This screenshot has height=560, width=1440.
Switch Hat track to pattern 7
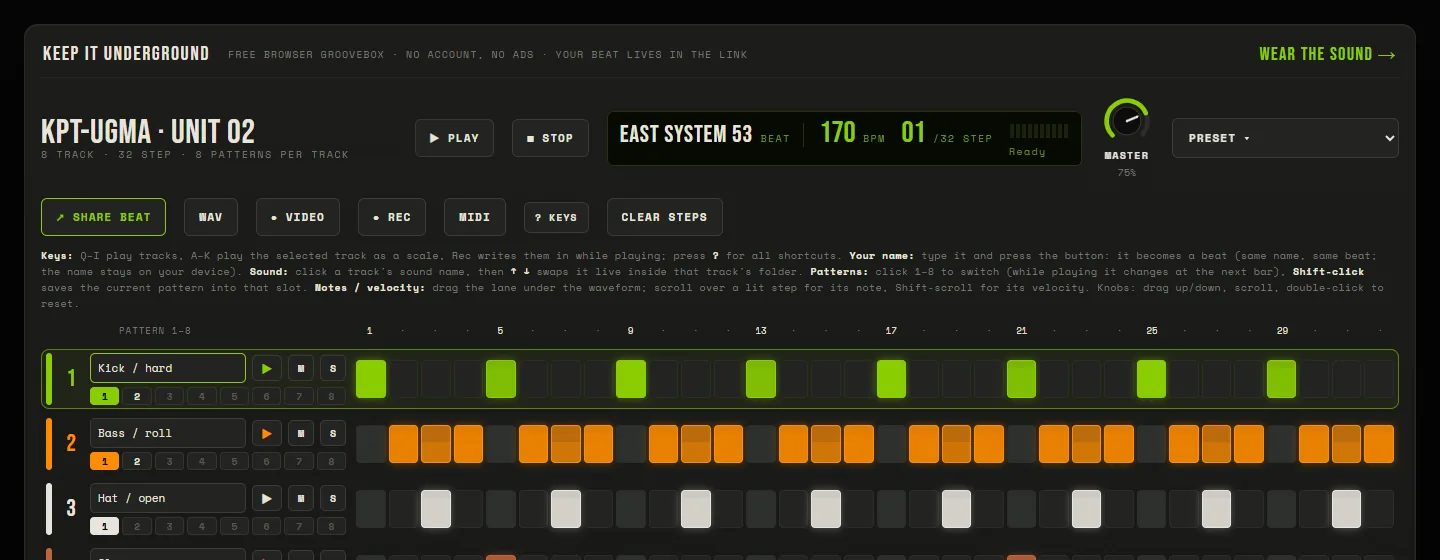299,526
